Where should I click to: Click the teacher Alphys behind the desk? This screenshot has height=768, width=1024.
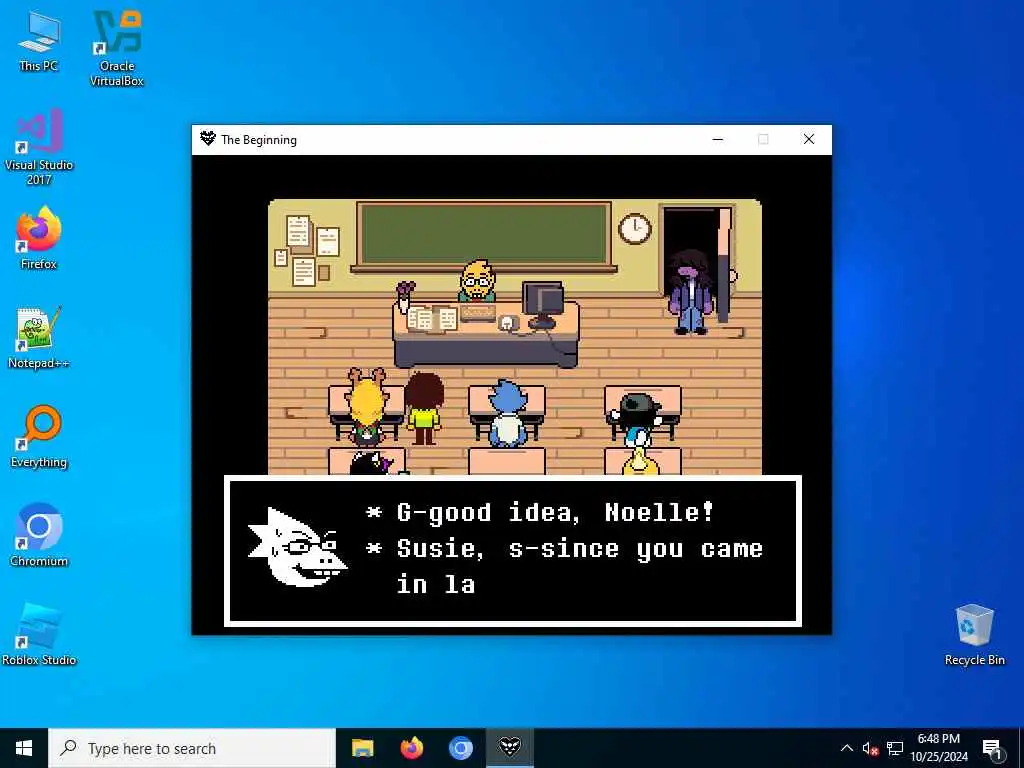pyautogui.click(x=478, y=281)
